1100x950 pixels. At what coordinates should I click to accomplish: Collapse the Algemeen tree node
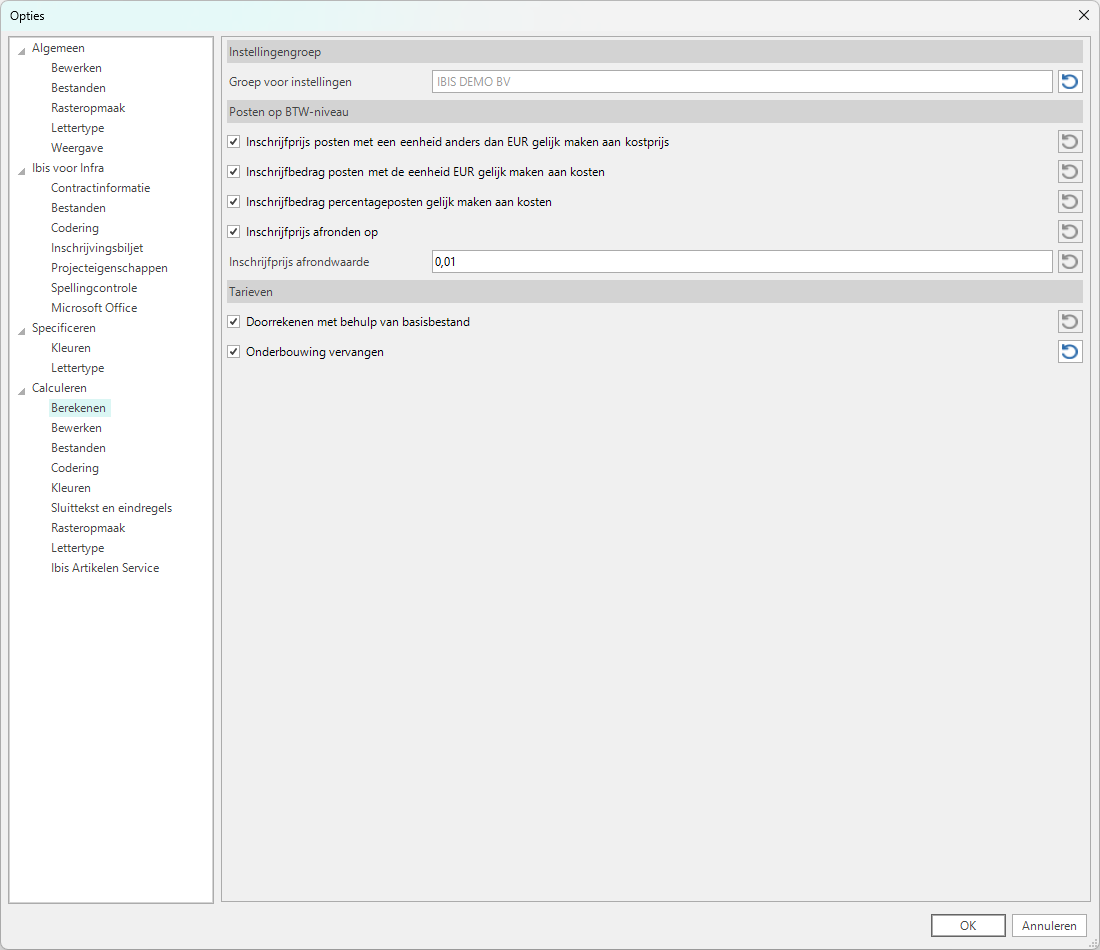coord(22,49)
